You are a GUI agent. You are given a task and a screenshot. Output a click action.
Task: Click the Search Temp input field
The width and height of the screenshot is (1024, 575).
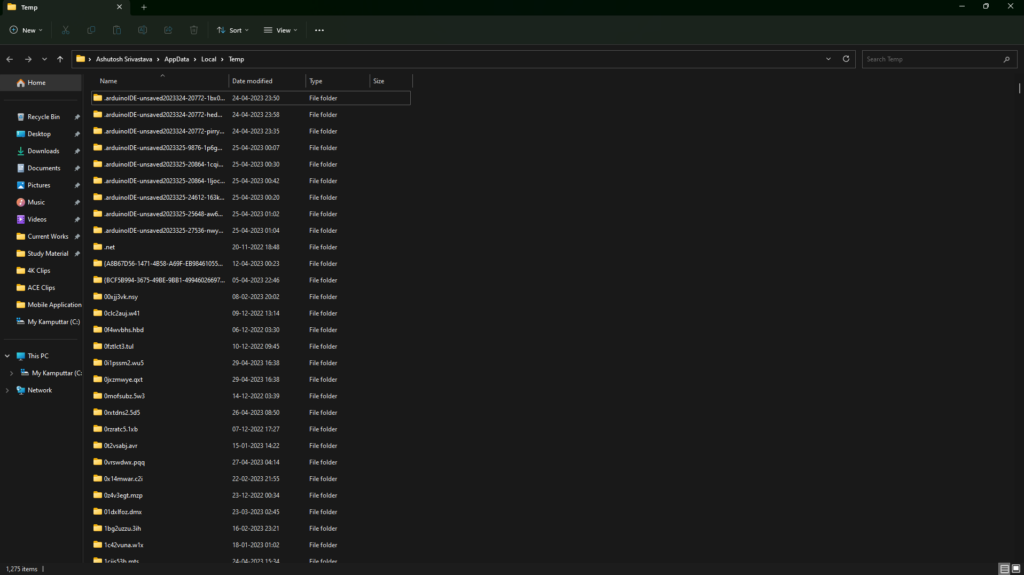(930, 59)
